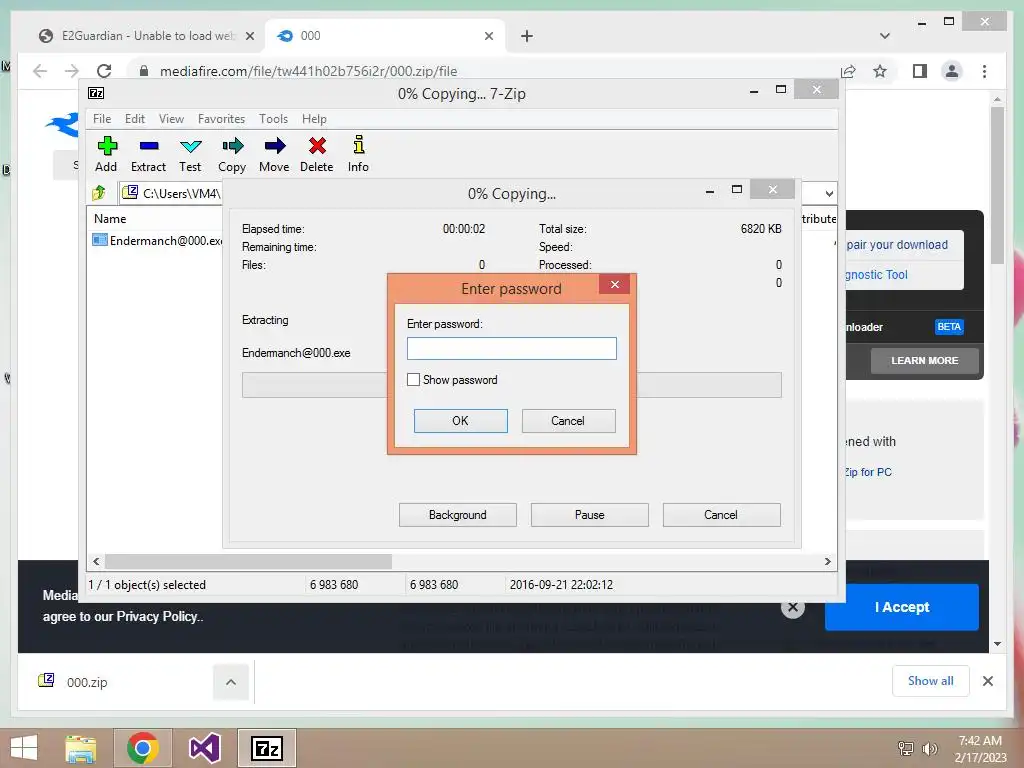
Task: Click the up-folder icon beside path bar
Action: 99,193
